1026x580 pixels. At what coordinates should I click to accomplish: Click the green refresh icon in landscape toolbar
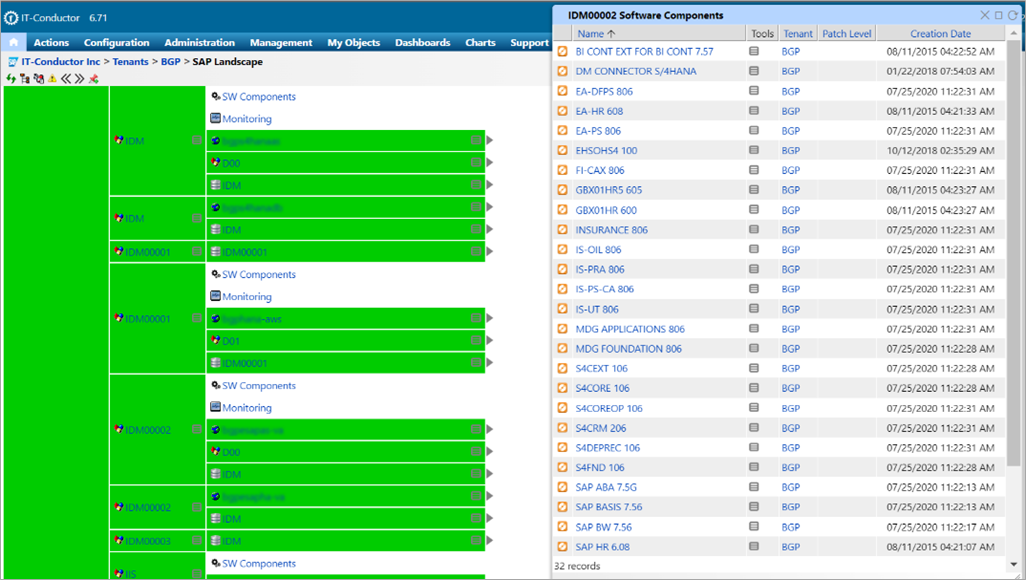pos(10,78)
